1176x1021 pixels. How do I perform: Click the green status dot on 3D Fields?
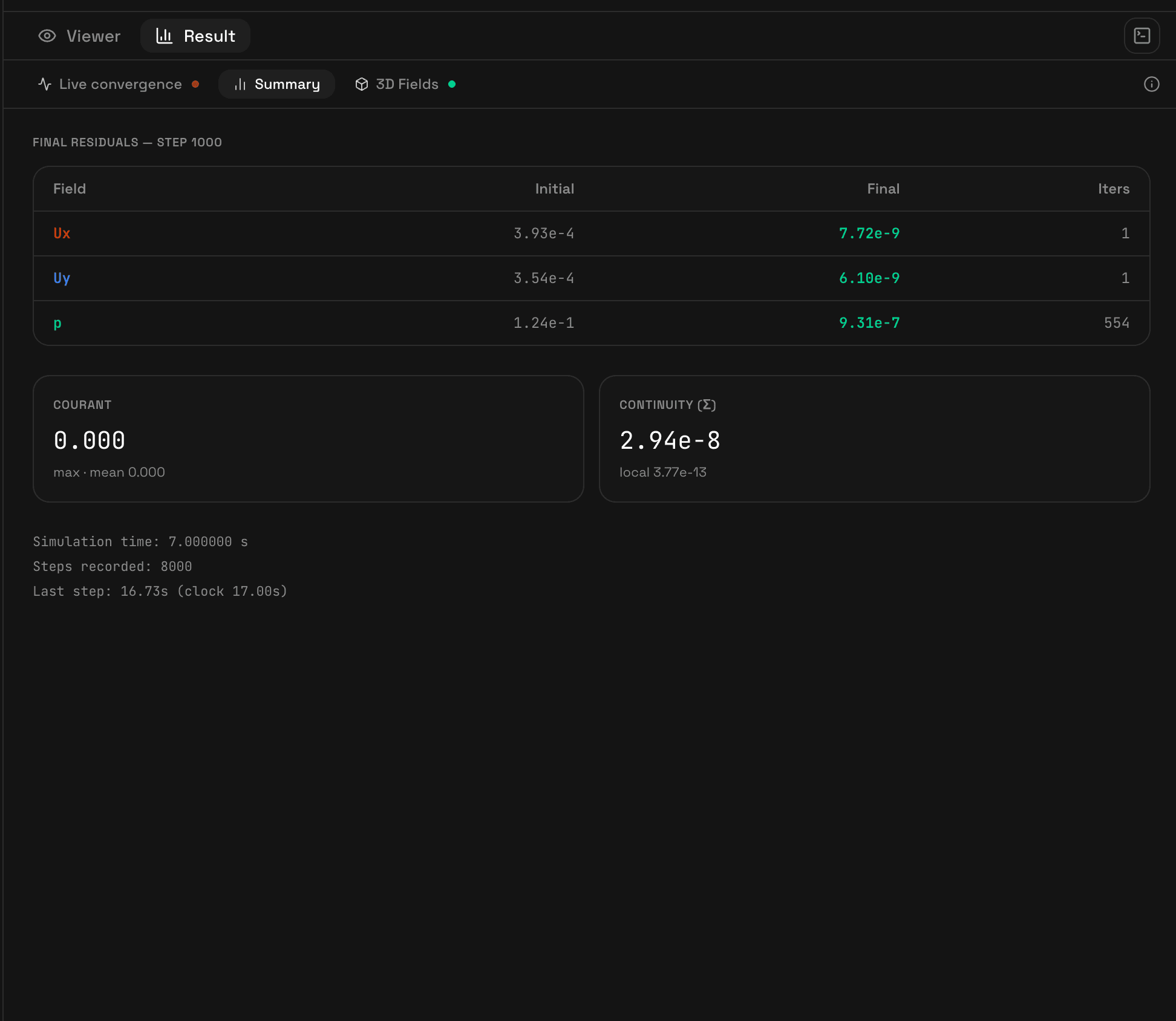452,84
